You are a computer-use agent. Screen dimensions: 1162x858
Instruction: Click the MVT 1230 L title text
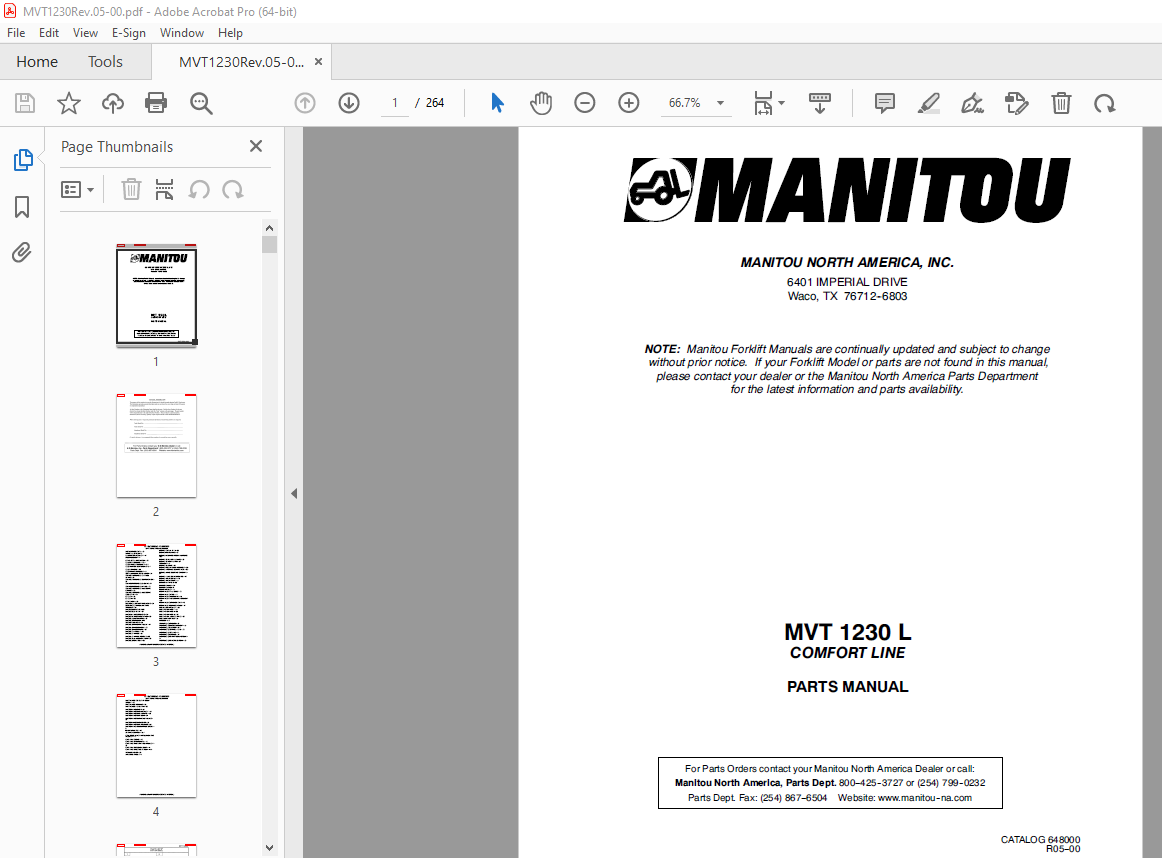click(847, 632)
